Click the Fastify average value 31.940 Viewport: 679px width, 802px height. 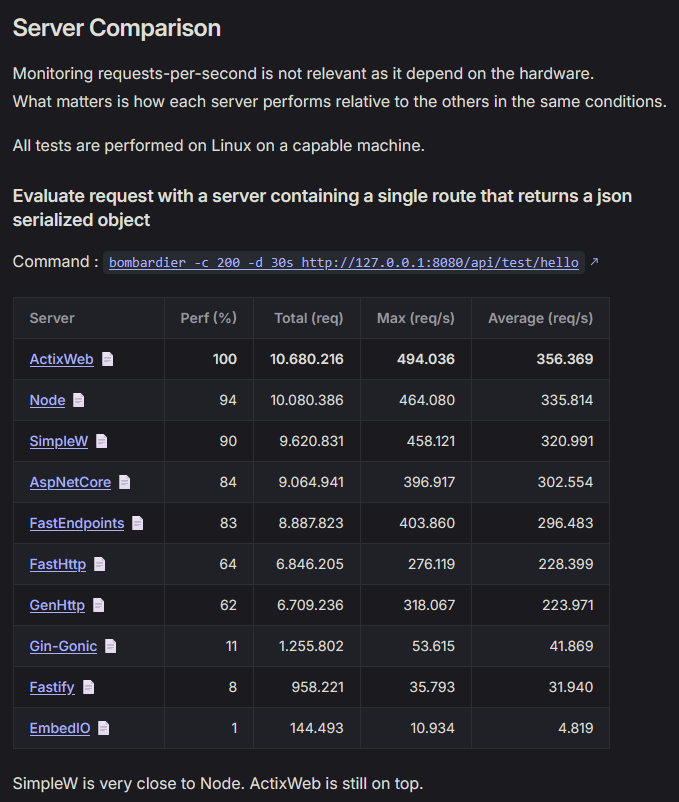click(x=571, y=687)
